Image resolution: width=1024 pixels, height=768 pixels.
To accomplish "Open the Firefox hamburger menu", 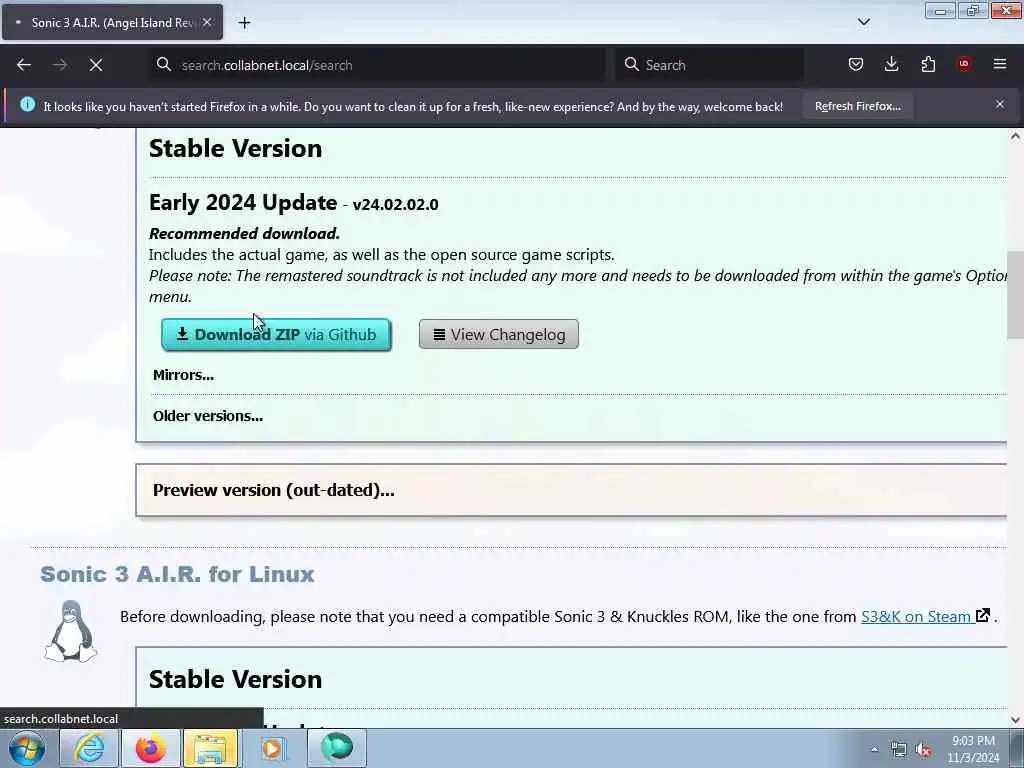I will 1000,64.
